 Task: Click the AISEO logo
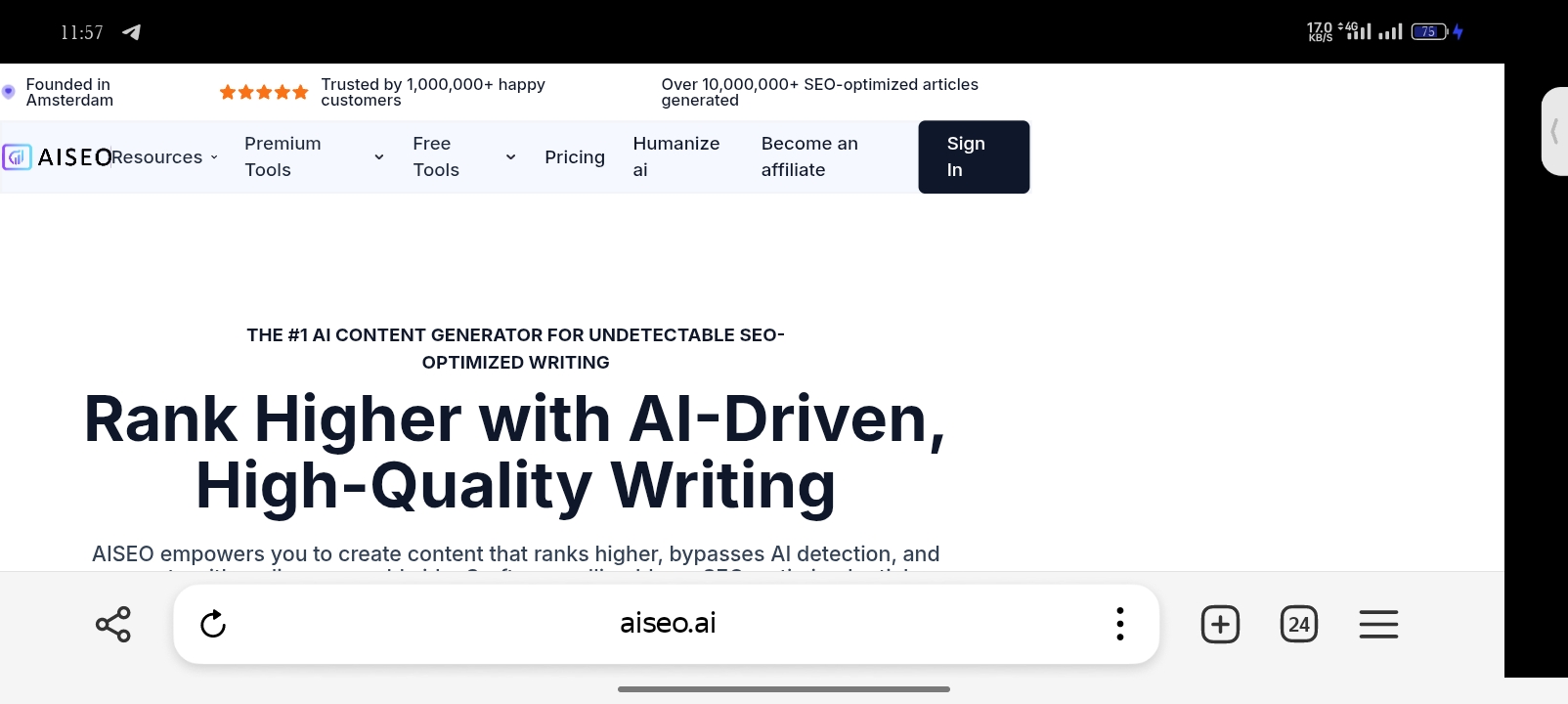tap(57, 156)
